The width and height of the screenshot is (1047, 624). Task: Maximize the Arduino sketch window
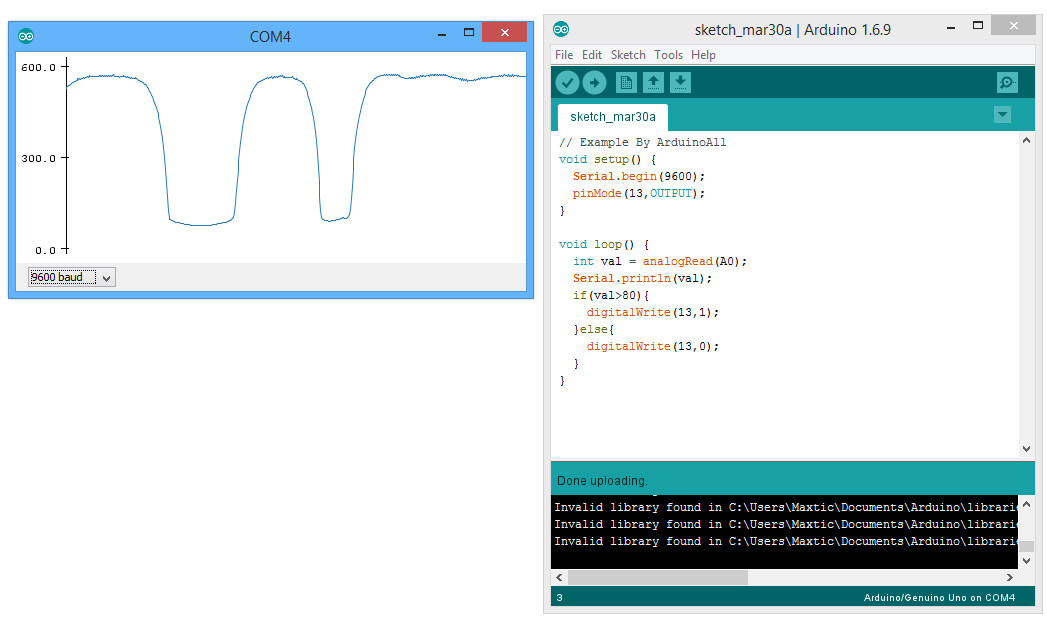click(978, 25)
